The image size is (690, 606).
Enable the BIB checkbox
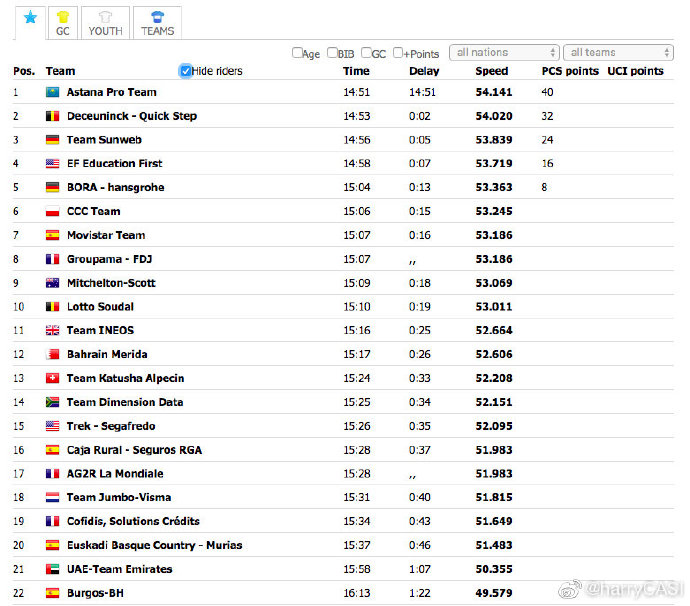pyautogui.click(x=332, y=53)
